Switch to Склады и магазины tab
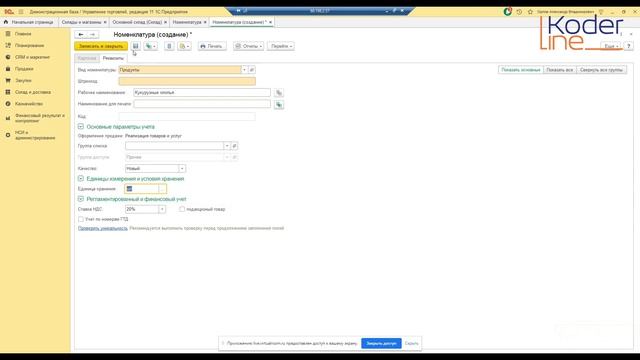The height and width of the screenshot is (360, 640). pyautogui.click(x=81, y=22)
